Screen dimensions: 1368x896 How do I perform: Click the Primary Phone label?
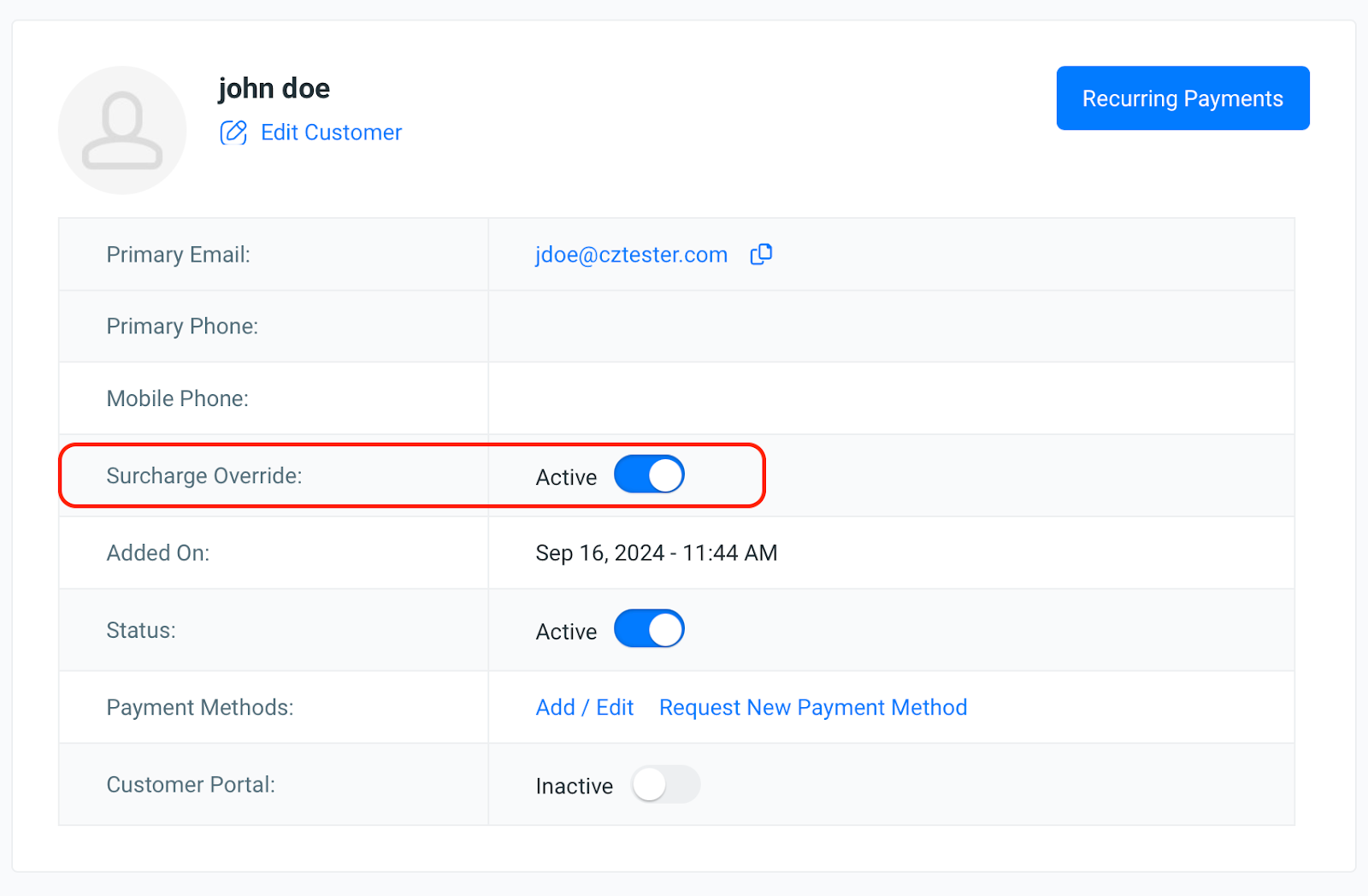(182, 327)
